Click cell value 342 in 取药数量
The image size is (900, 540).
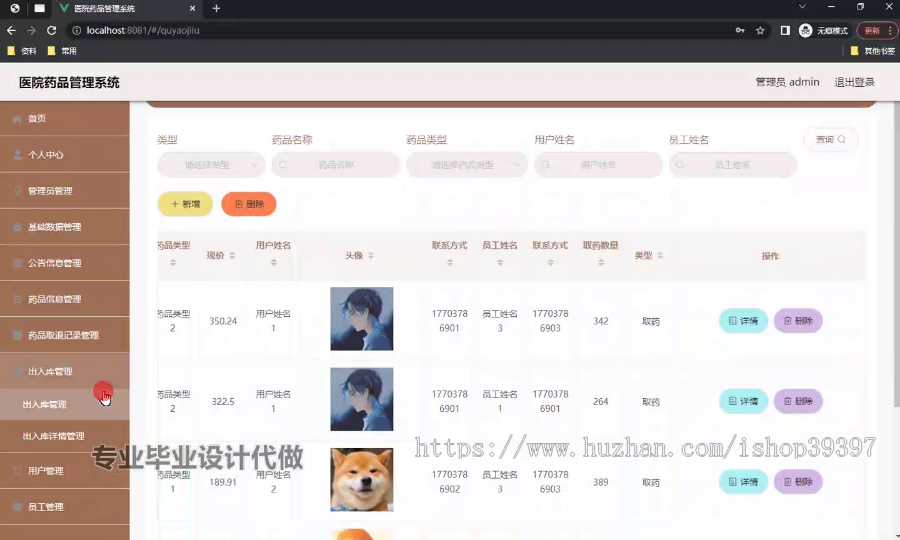point(600,321)
